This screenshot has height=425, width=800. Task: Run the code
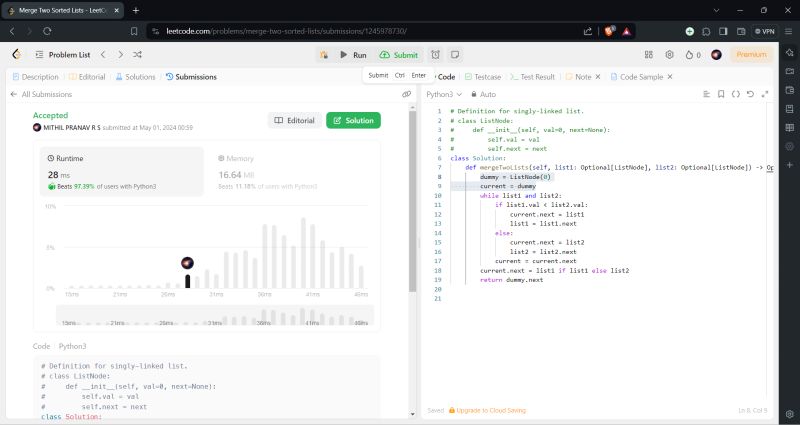(353, 55)
